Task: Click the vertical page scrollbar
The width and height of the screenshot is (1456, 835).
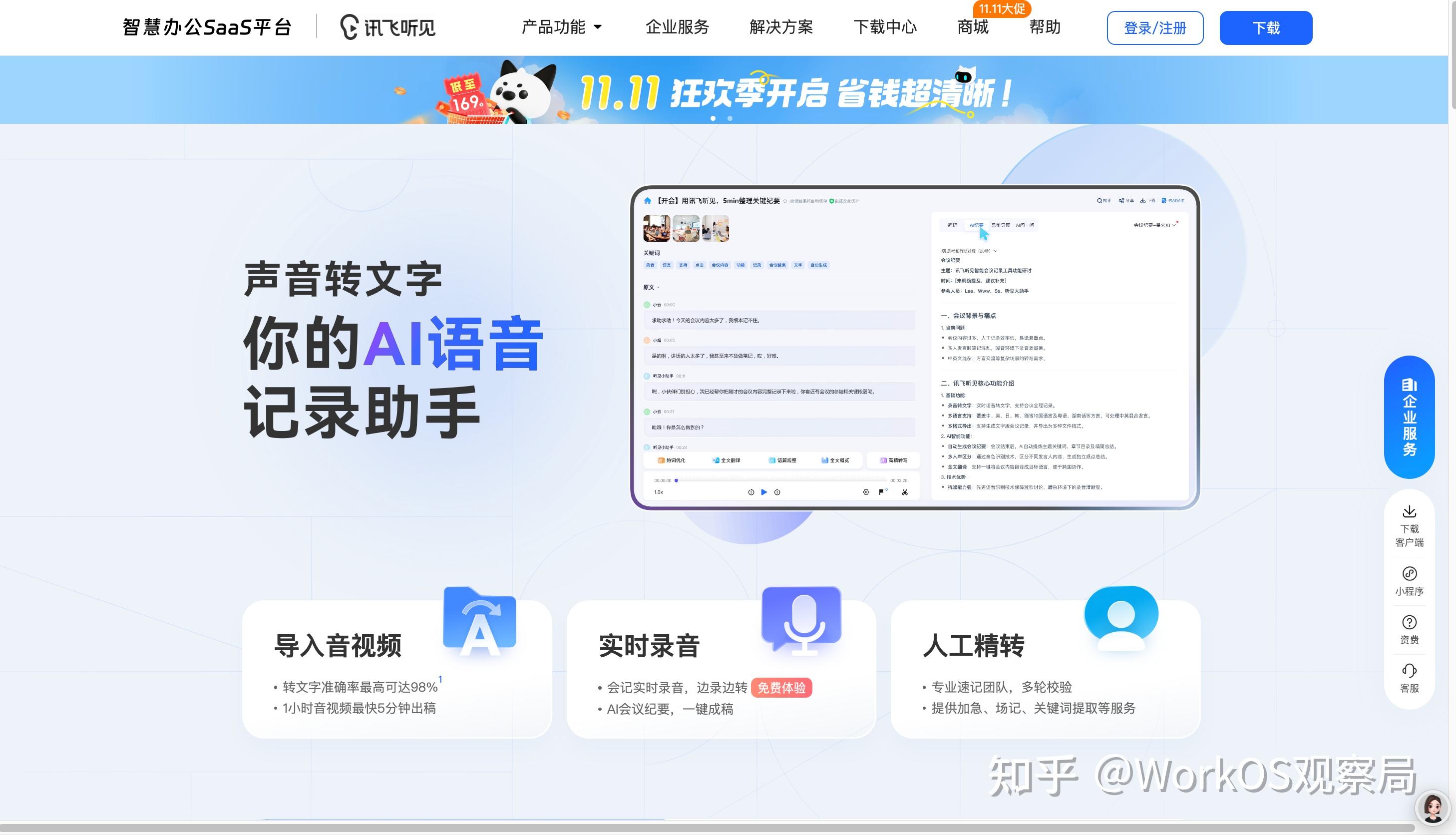Action: [1453, 54]
